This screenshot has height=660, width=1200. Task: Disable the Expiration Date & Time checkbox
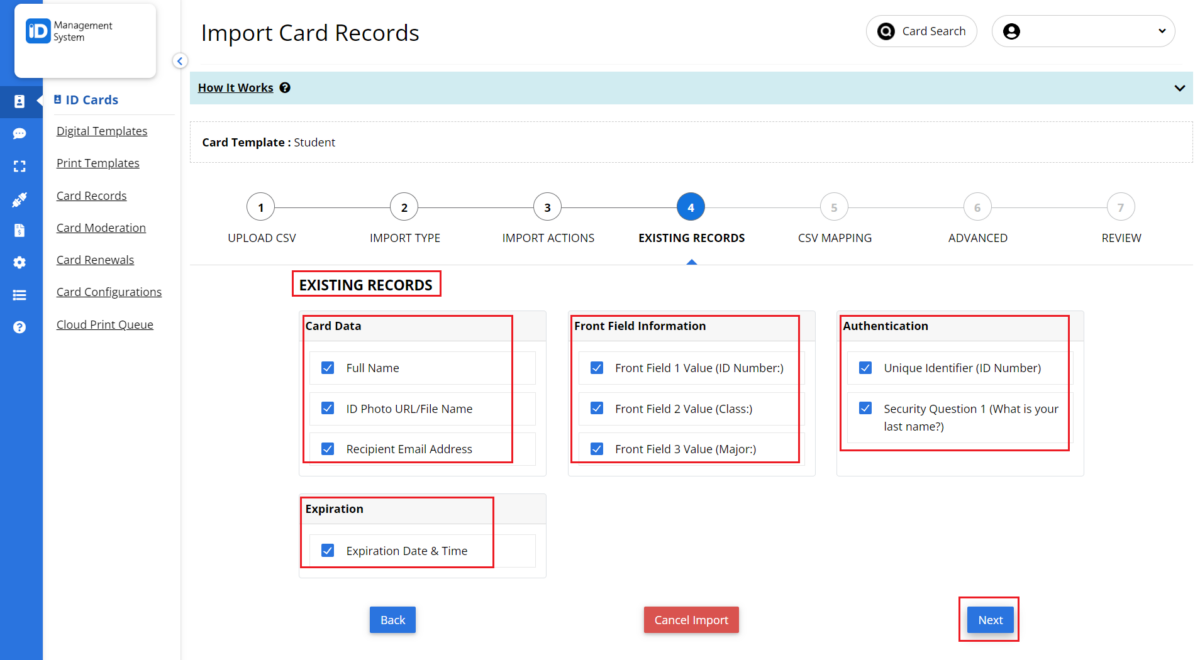[x=327, y=550]
